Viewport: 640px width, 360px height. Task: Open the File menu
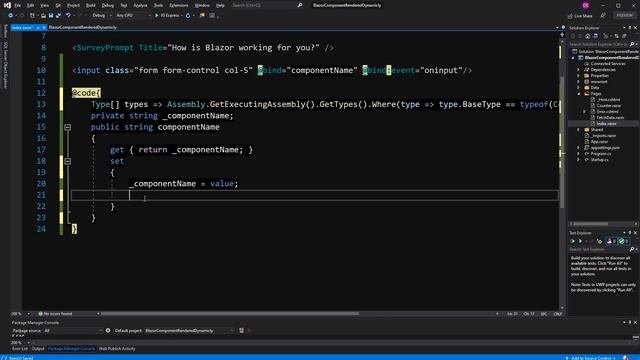[18, 5]
